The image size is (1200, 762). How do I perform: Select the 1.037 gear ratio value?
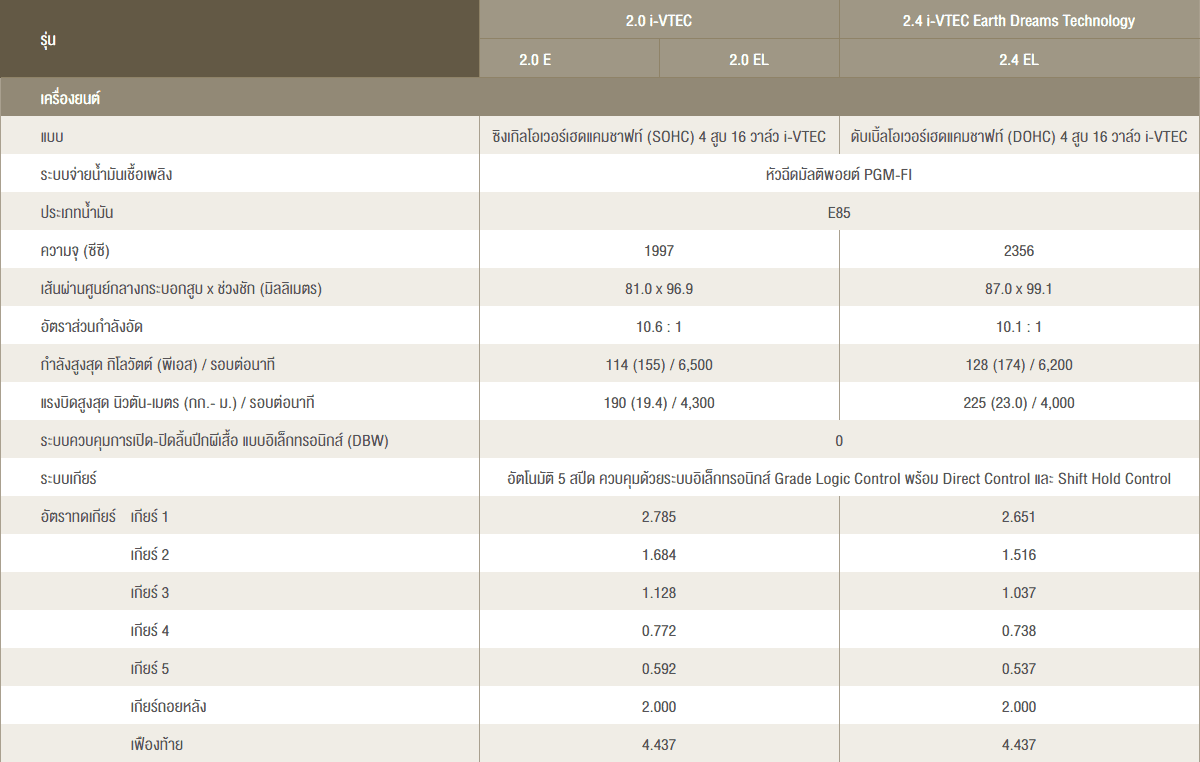point(1019,593)
